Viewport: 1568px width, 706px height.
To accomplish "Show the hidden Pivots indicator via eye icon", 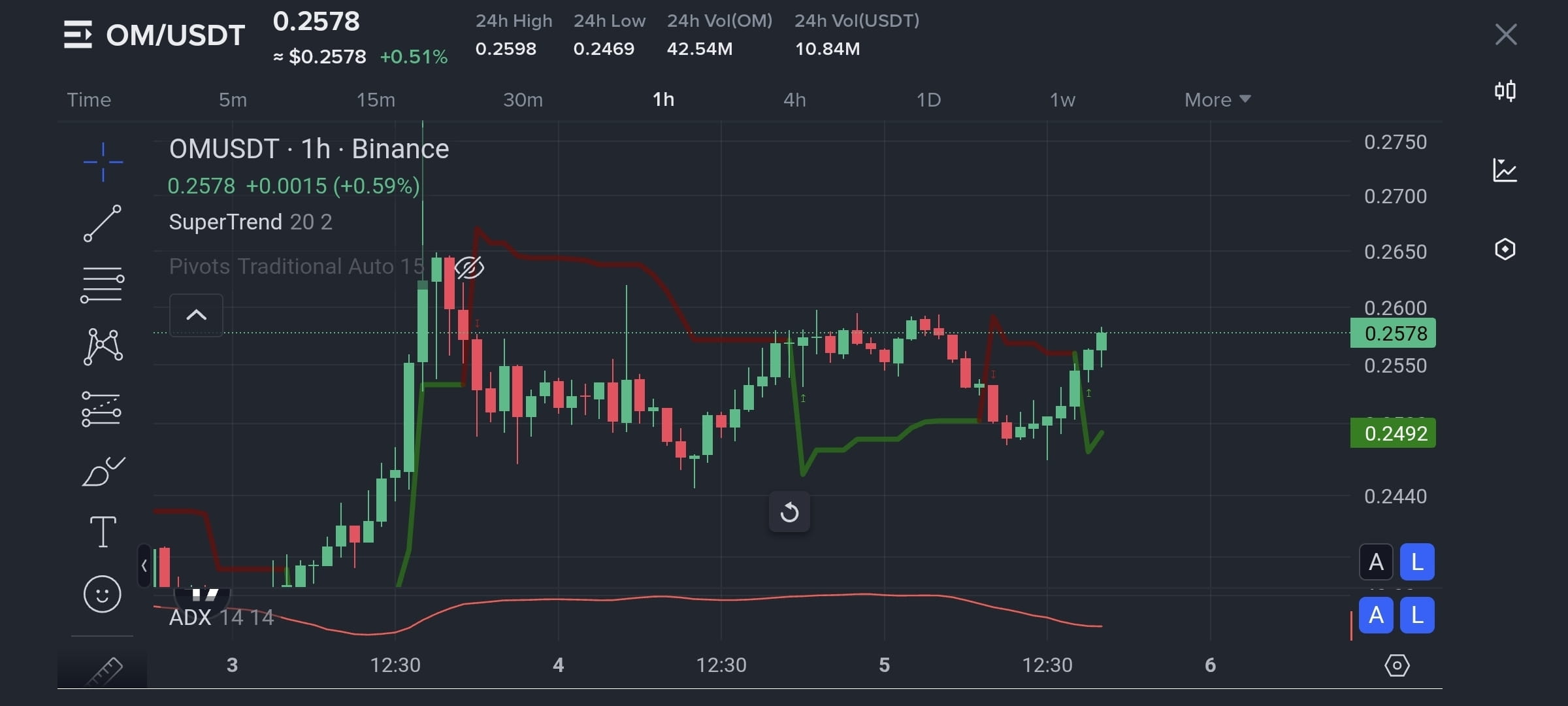I will [x=469, y=267].
